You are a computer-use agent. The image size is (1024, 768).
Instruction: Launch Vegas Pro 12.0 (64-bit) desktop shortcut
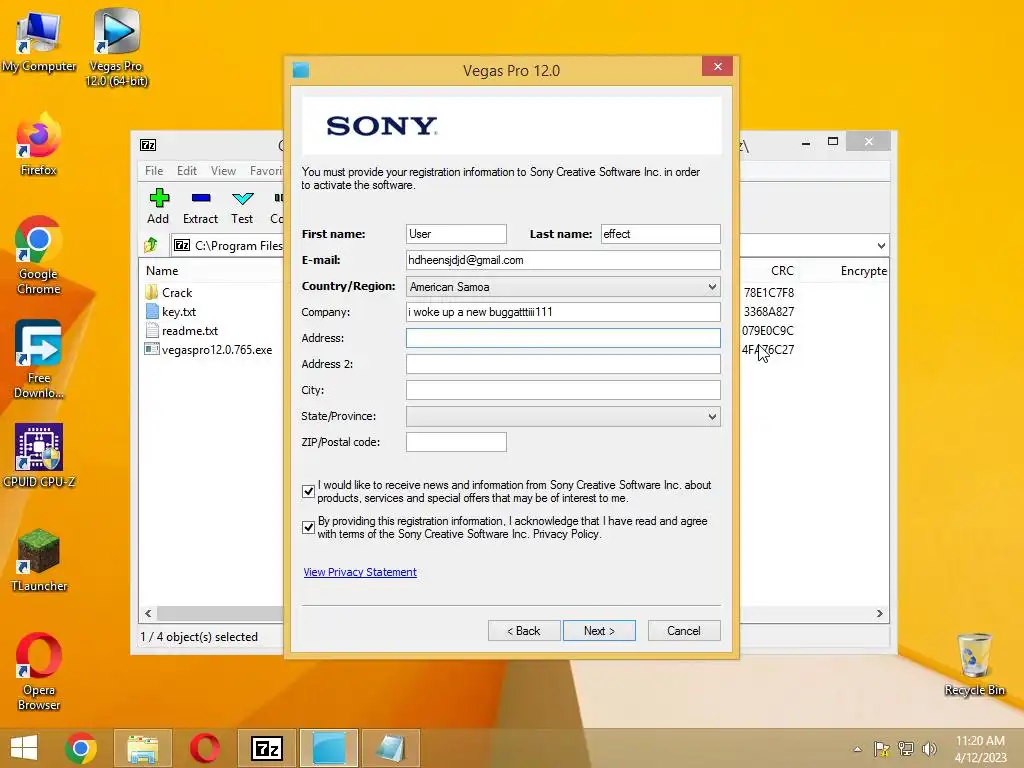(x=116, y=47)
